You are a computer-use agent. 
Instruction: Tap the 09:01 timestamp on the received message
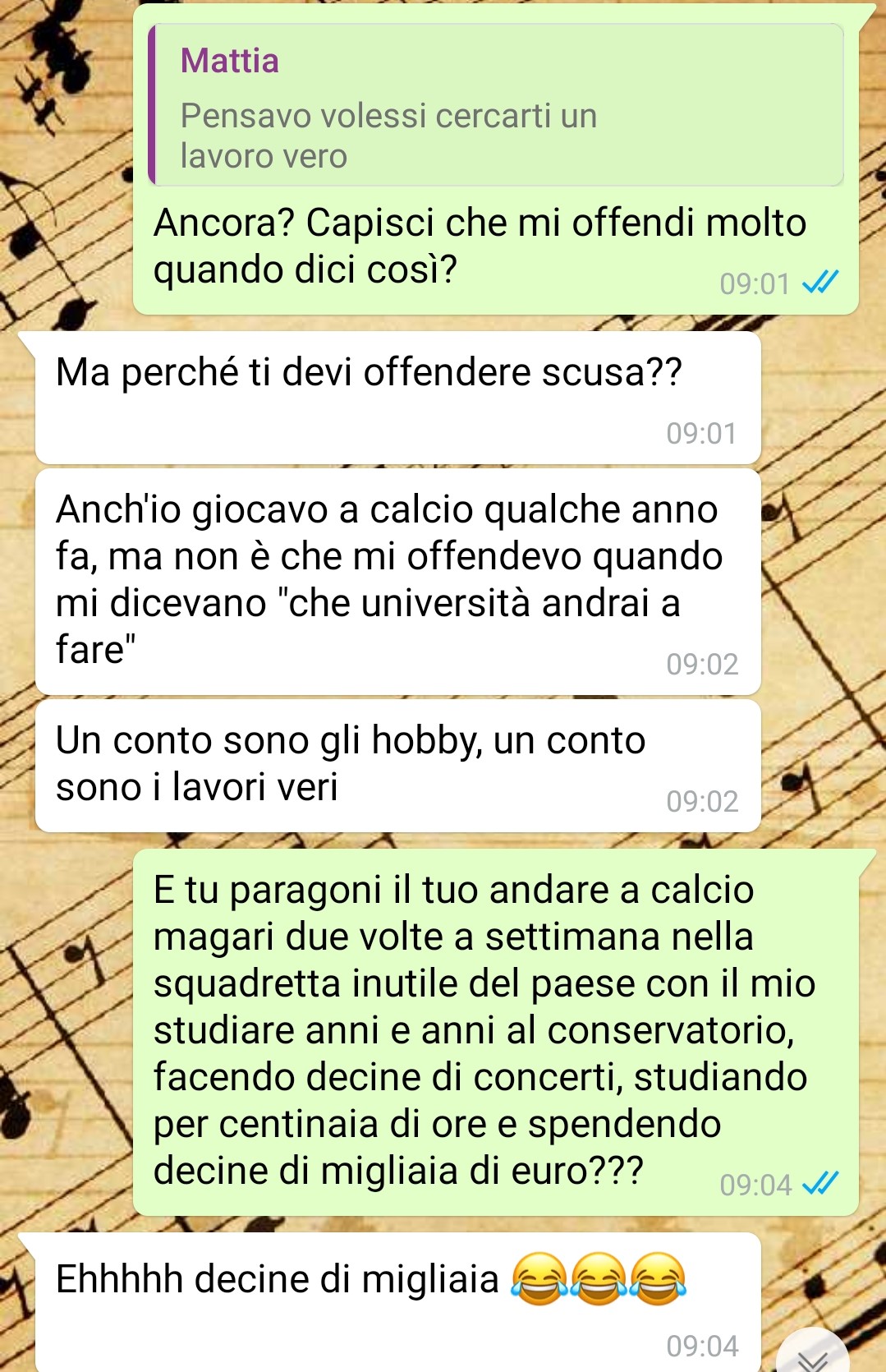(702, 433)
